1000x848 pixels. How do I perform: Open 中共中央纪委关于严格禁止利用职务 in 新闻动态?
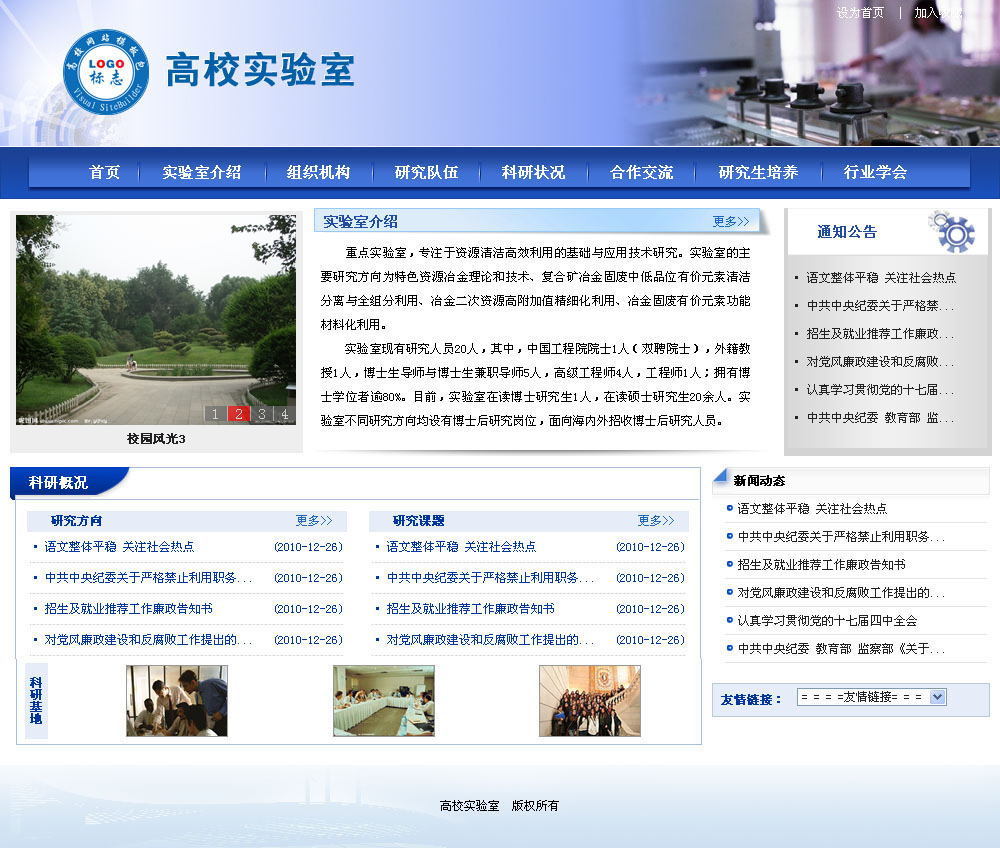click(841, 537)
